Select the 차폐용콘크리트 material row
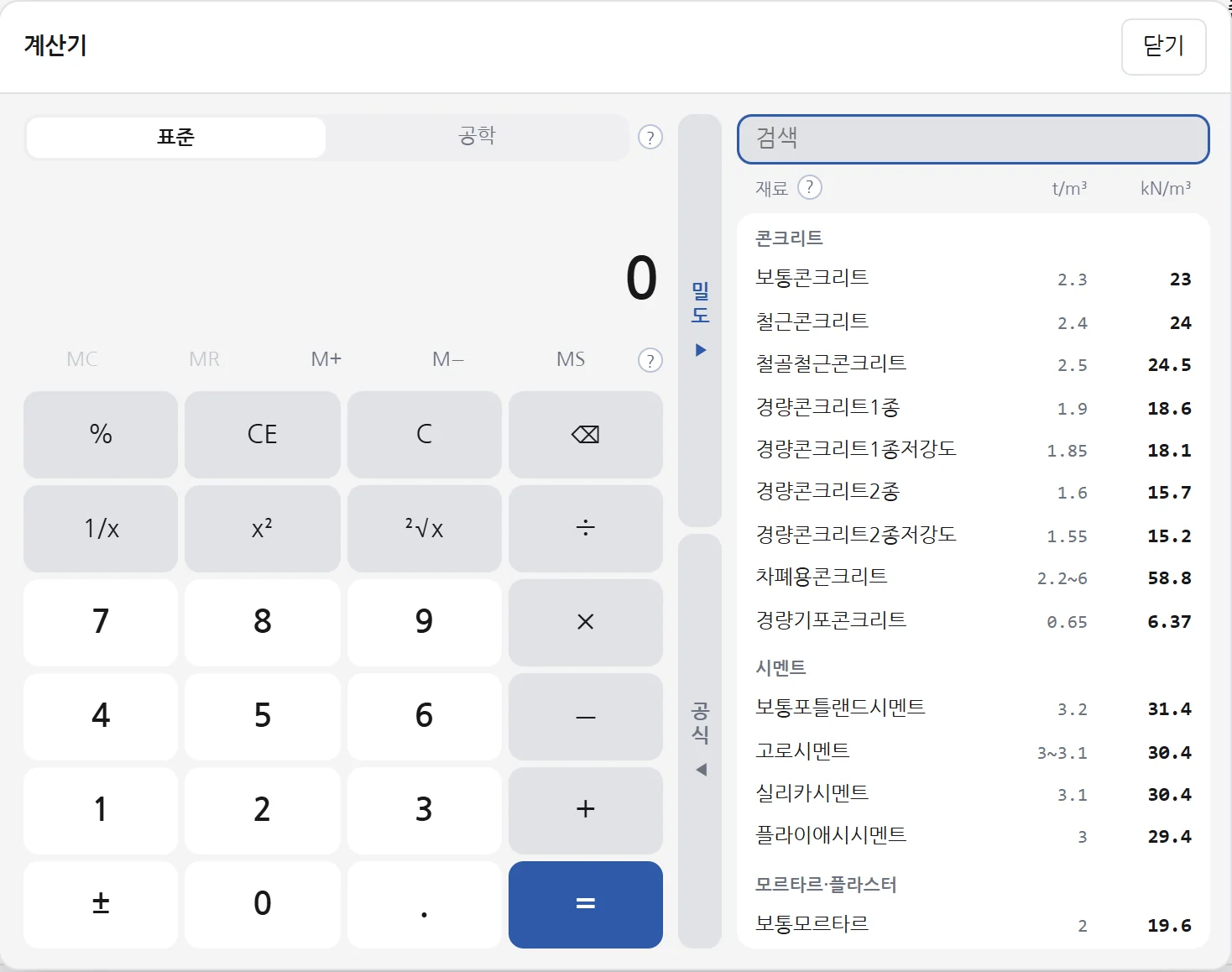1232x972 pixels. 974,577
